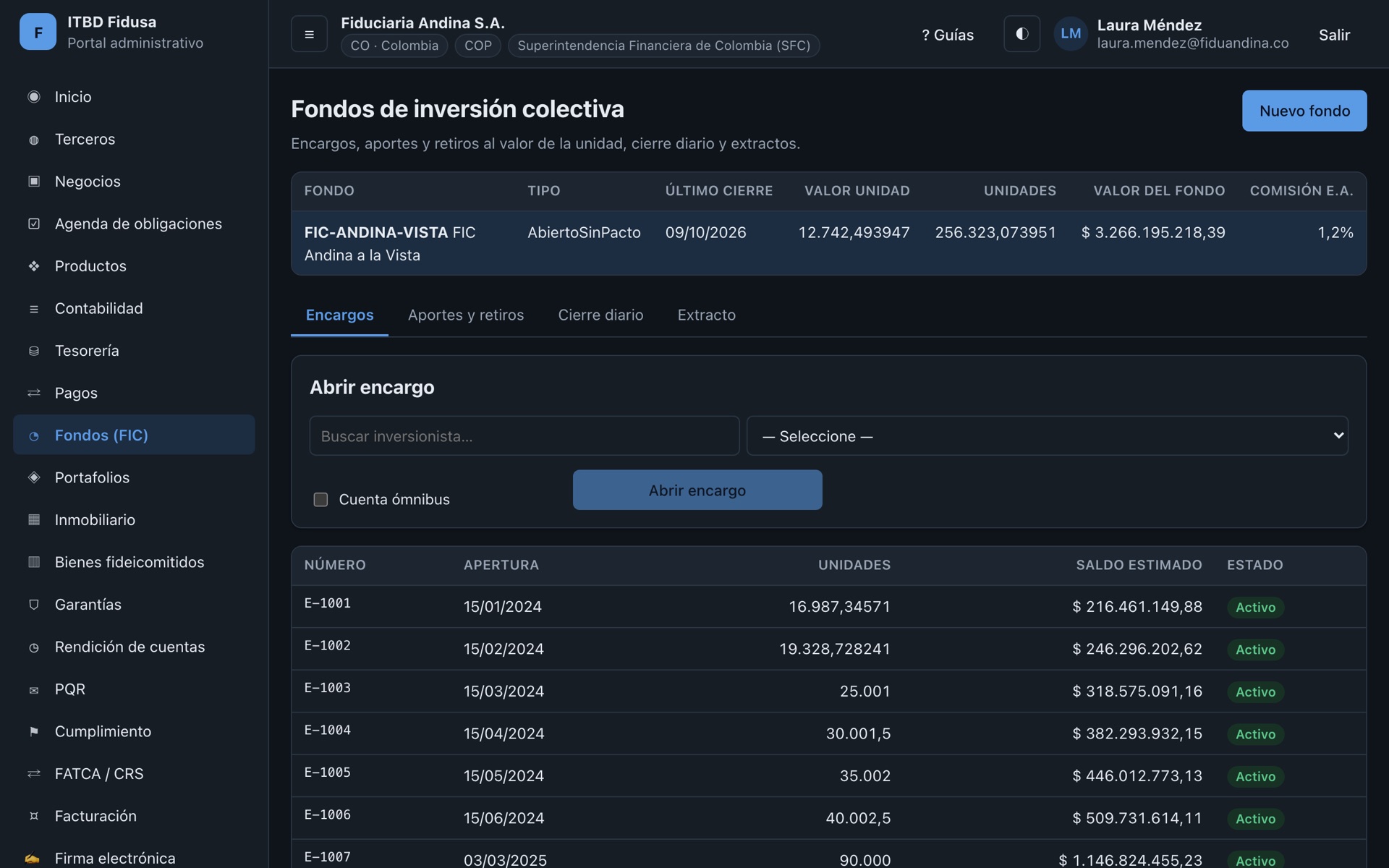Click the Productos sidebar icon

coord(34,266)
